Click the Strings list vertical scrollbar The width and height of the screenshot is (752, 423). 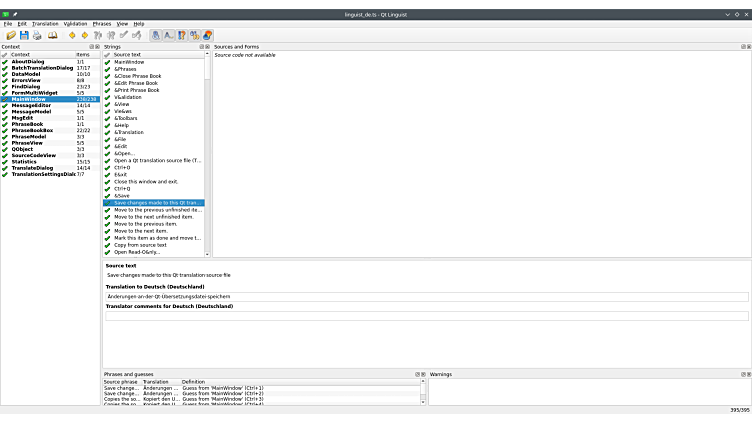(x=207, y=150)
